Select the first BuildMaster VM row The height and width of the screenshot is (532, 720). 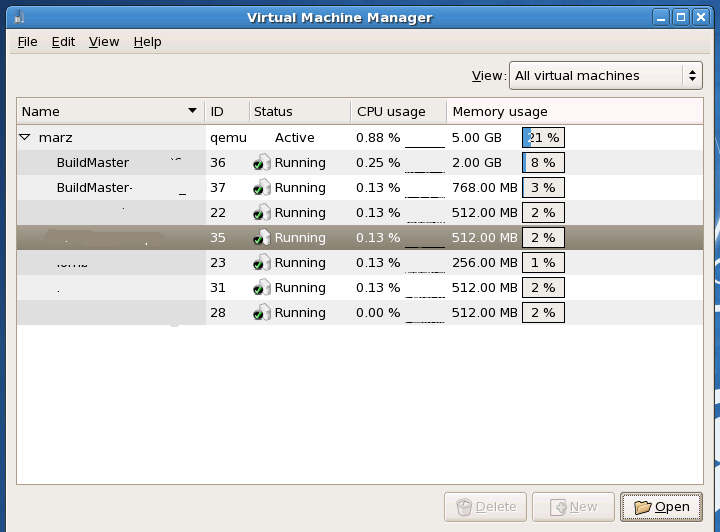click(93, 163)
